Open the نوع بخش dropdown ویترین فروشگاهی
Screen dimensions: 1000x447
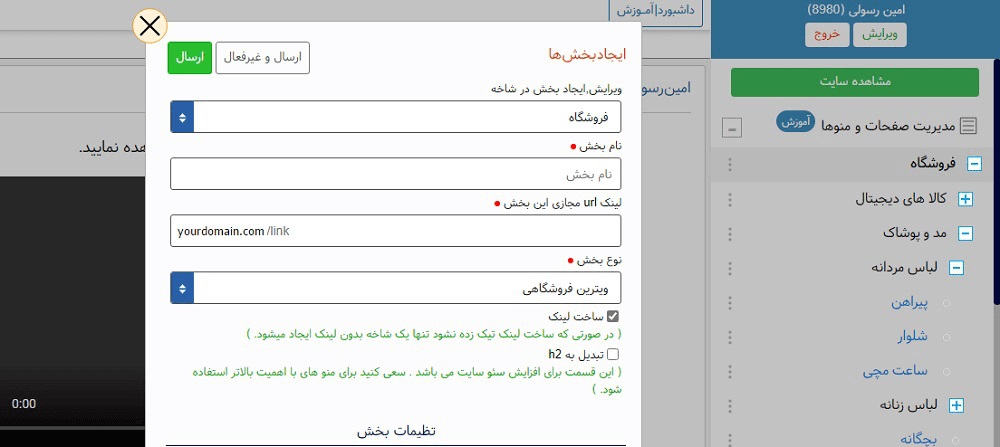[x=396, y=288]
